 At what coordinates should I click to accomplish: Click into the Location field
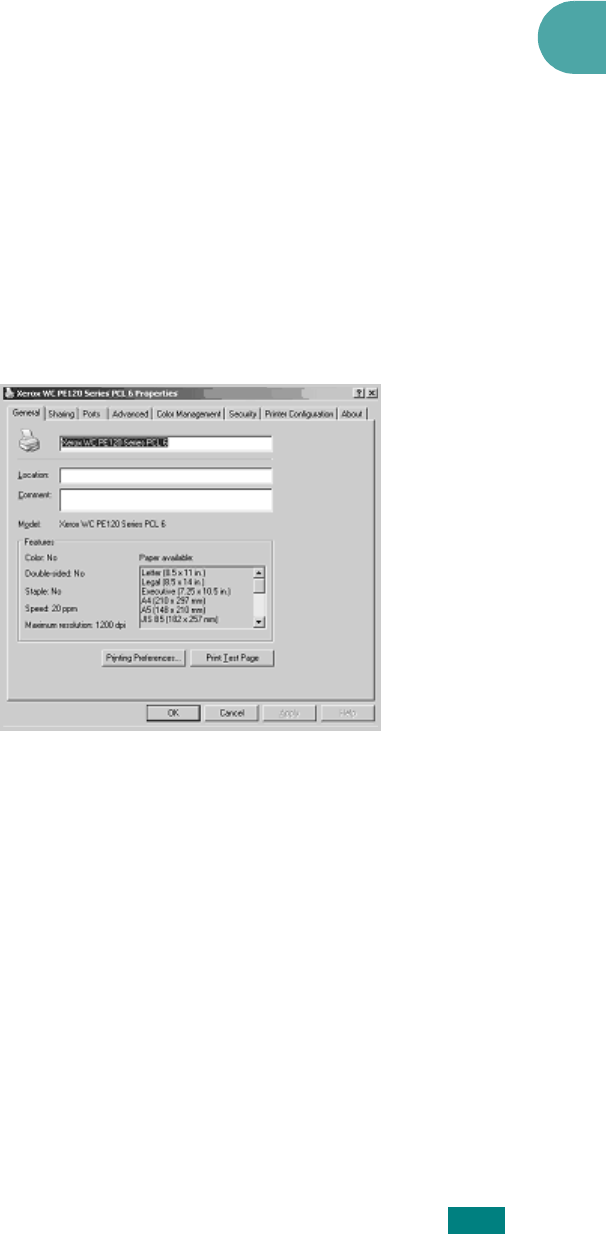pos(165,475)
